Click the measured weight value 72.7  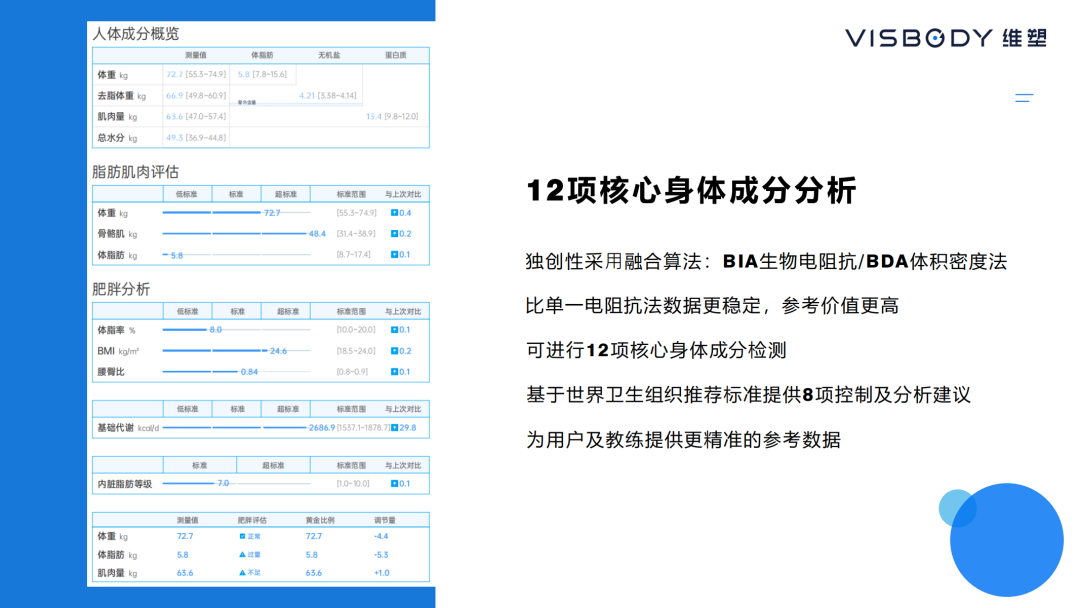point(184,535)
